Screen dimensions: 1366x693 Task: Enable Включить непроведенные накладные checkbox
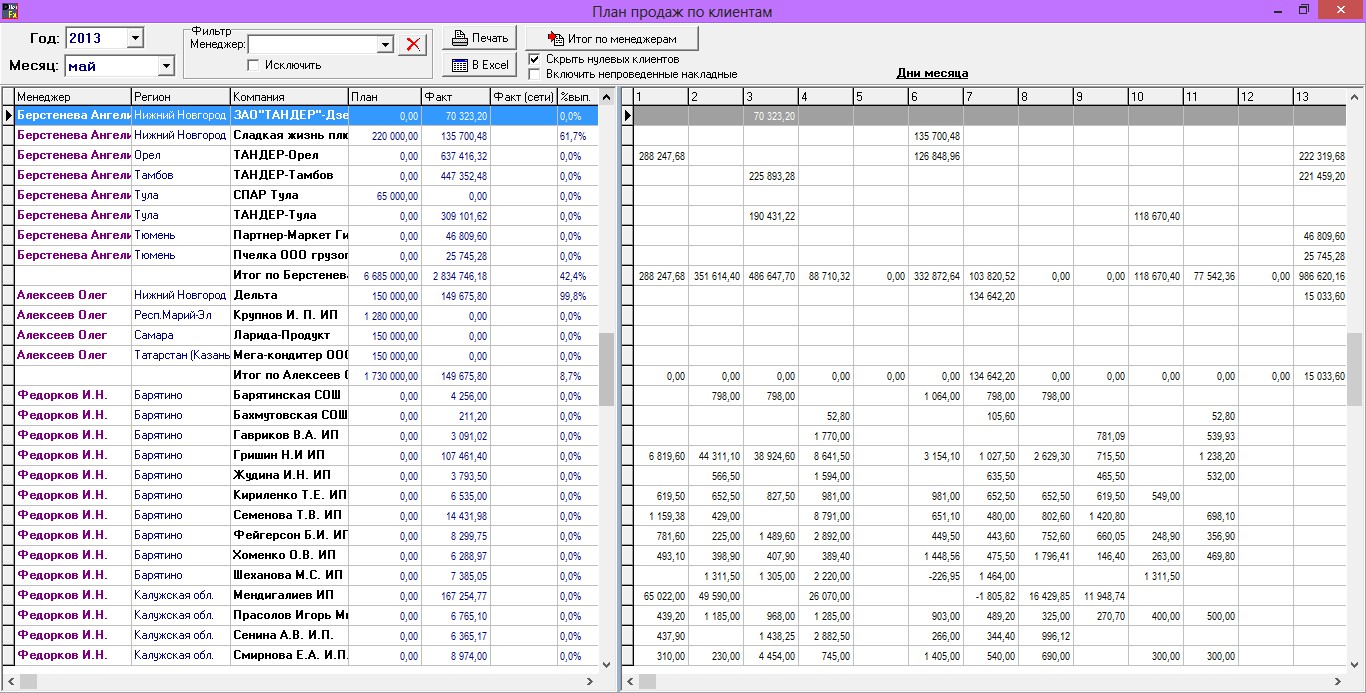(x=535, y=74)
